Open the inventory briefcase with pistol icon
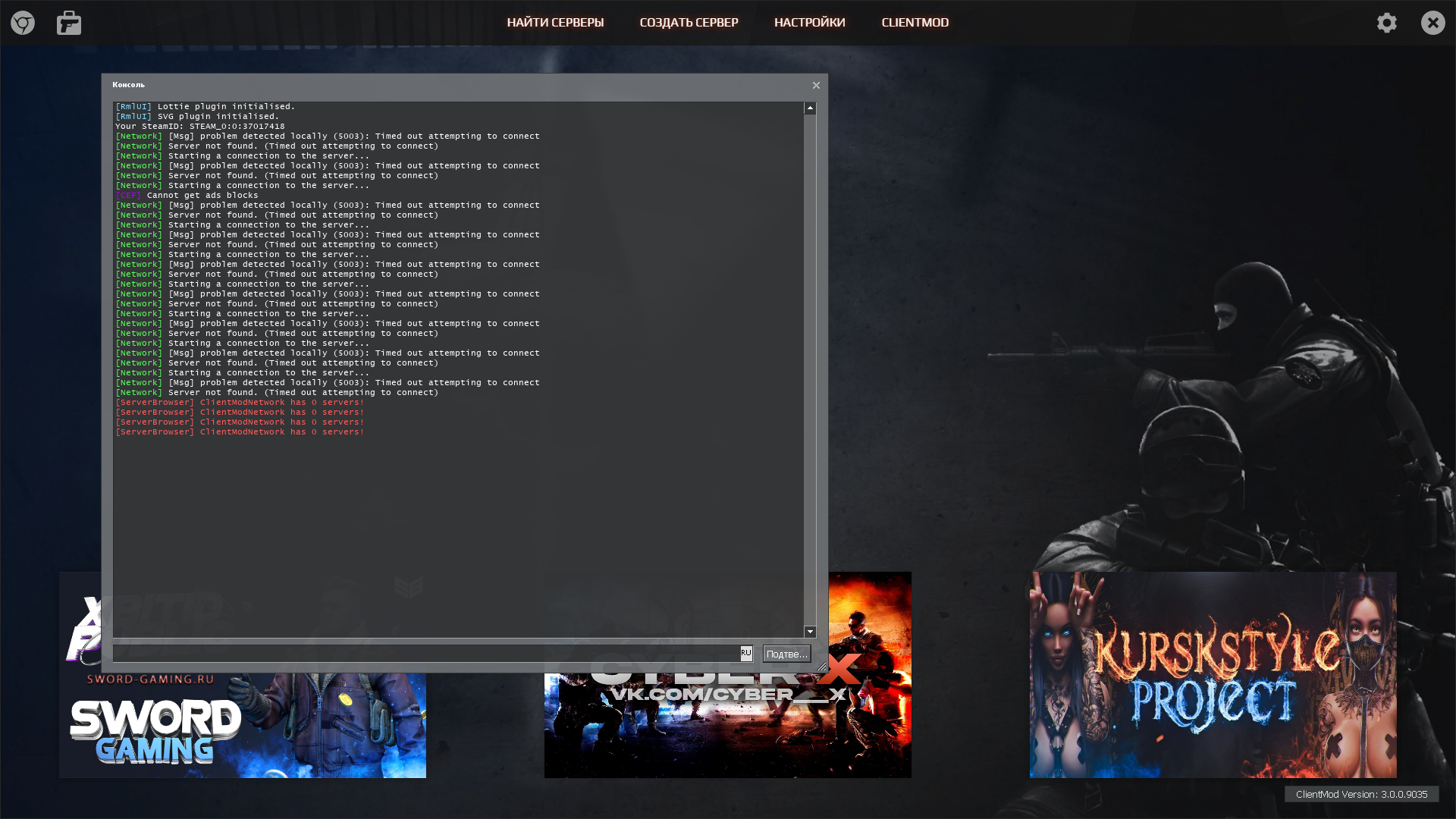Screen dimensions: 1456x819 click(69, 23)
